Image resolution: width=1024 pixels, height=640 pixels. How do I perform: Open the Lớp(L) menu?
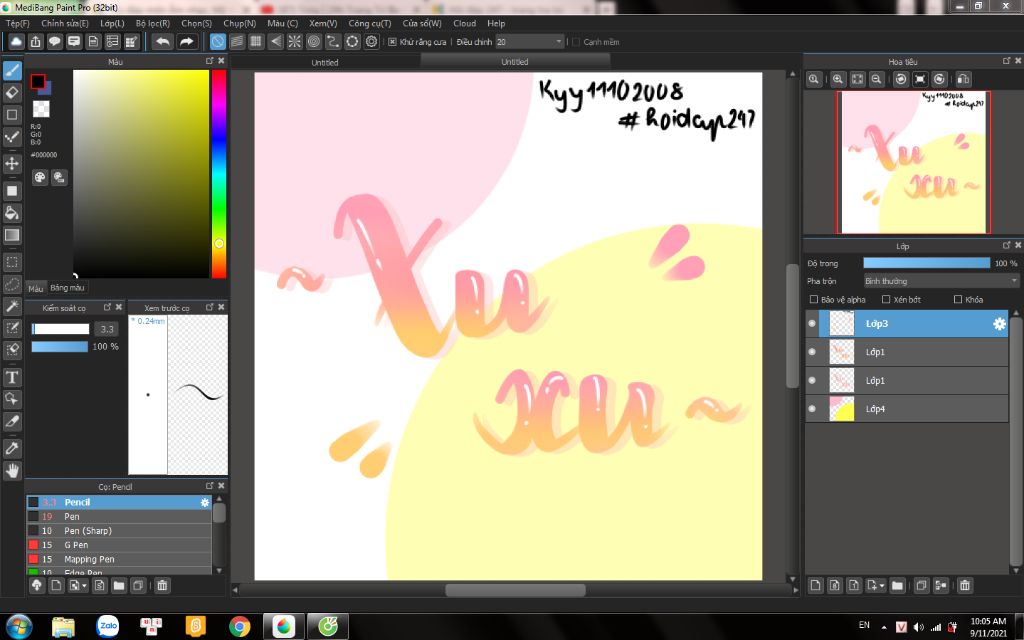point(112,23)
